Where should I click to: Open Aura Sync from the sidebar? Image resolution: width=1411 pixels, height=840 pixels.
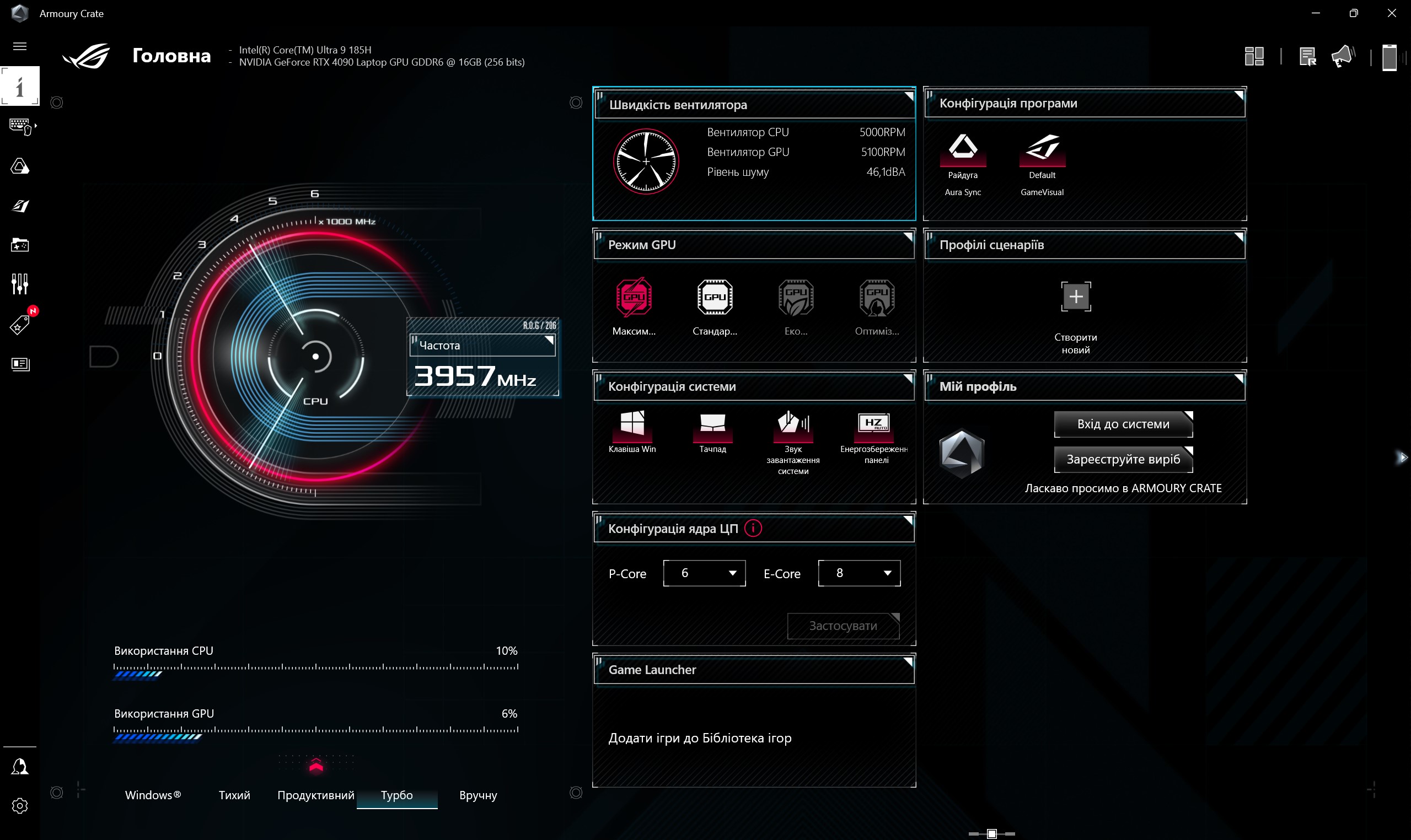(x=20, y=166)
